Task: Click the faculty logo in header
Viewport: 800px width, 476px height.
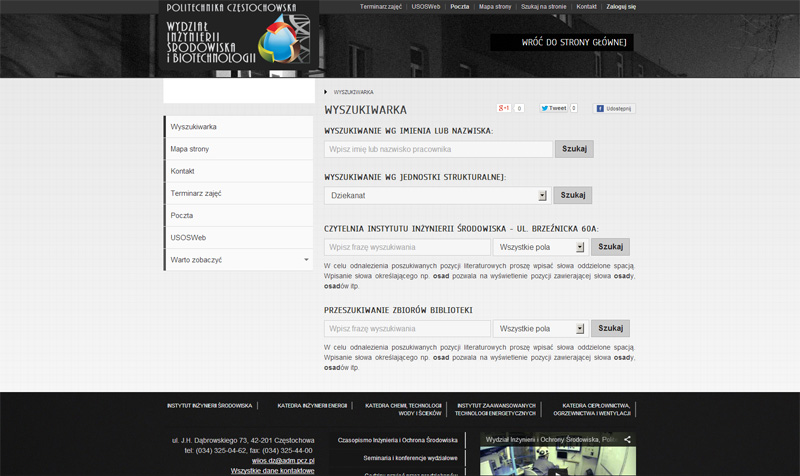Action: pos(238,35)
